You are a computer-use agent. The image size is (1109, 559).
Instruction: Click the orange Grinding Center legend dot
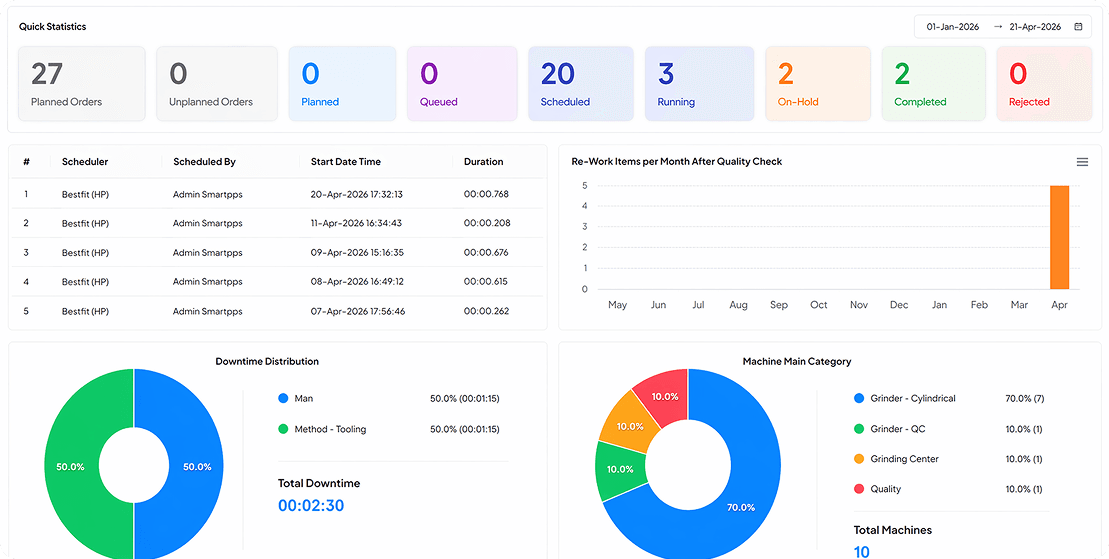coord(859,459)
